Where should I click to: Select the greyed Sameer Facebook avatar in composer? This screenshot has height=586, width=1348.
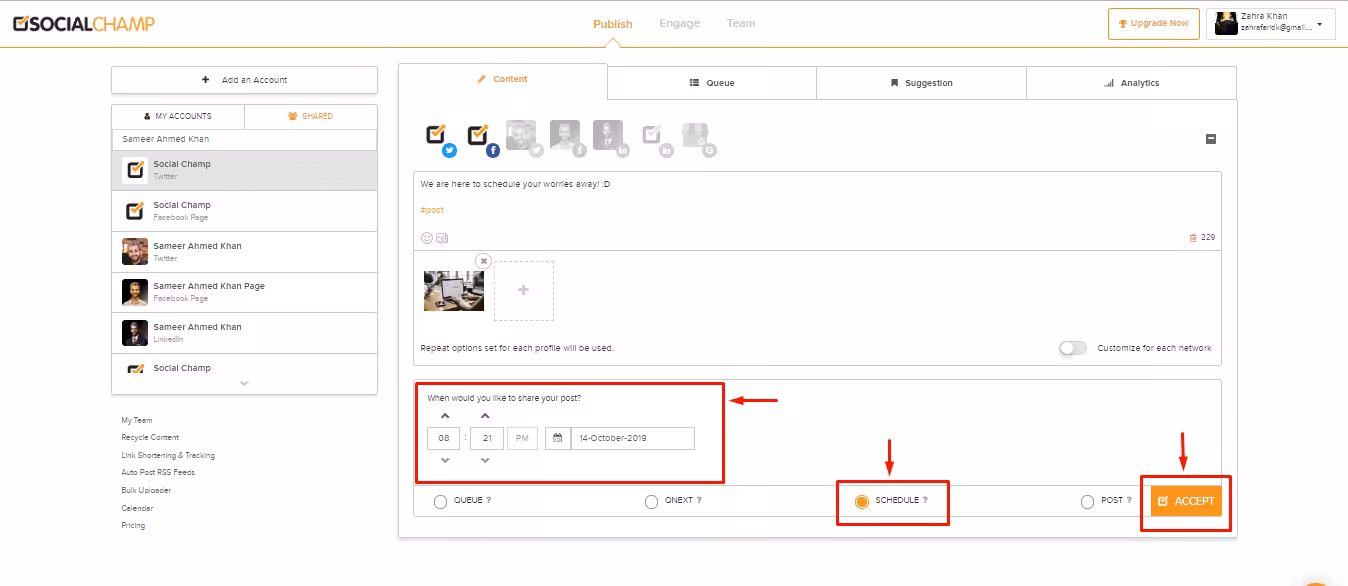564,135
